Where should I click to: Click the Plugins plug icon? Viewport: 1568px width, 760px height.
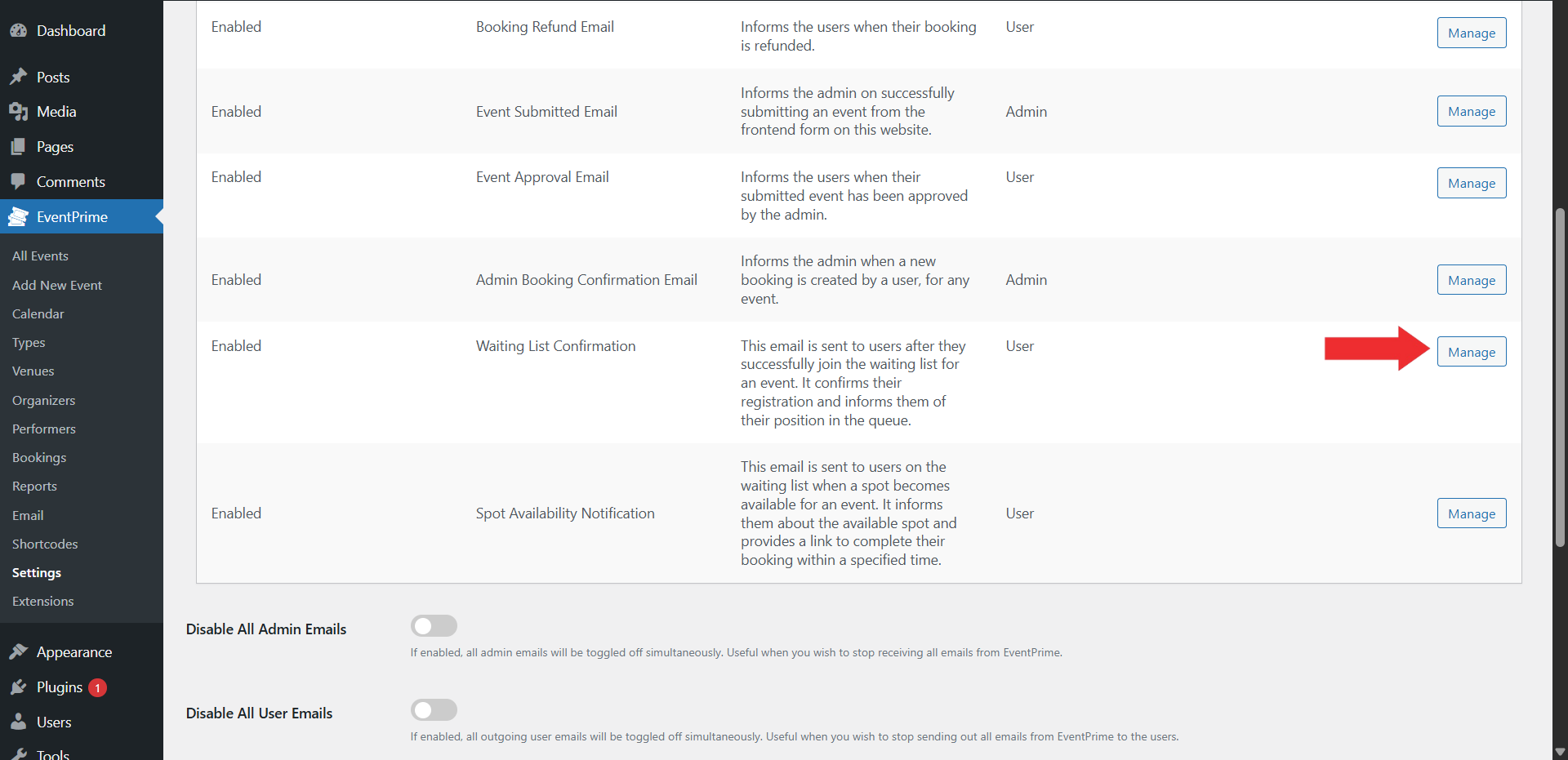click(x=19, y=687)
